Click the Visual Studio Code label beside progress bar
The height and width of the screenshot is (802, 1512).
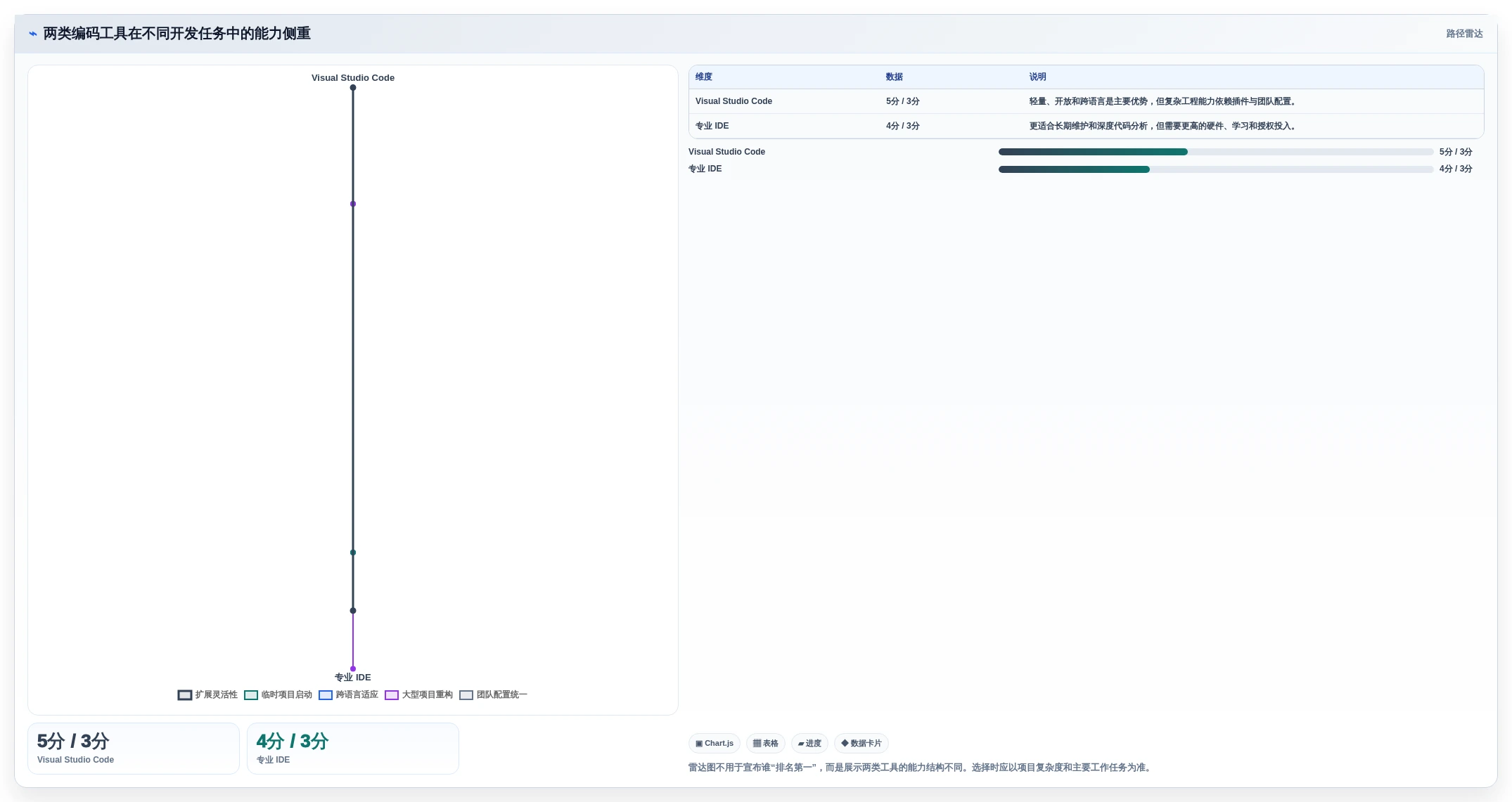click(726, 152)
